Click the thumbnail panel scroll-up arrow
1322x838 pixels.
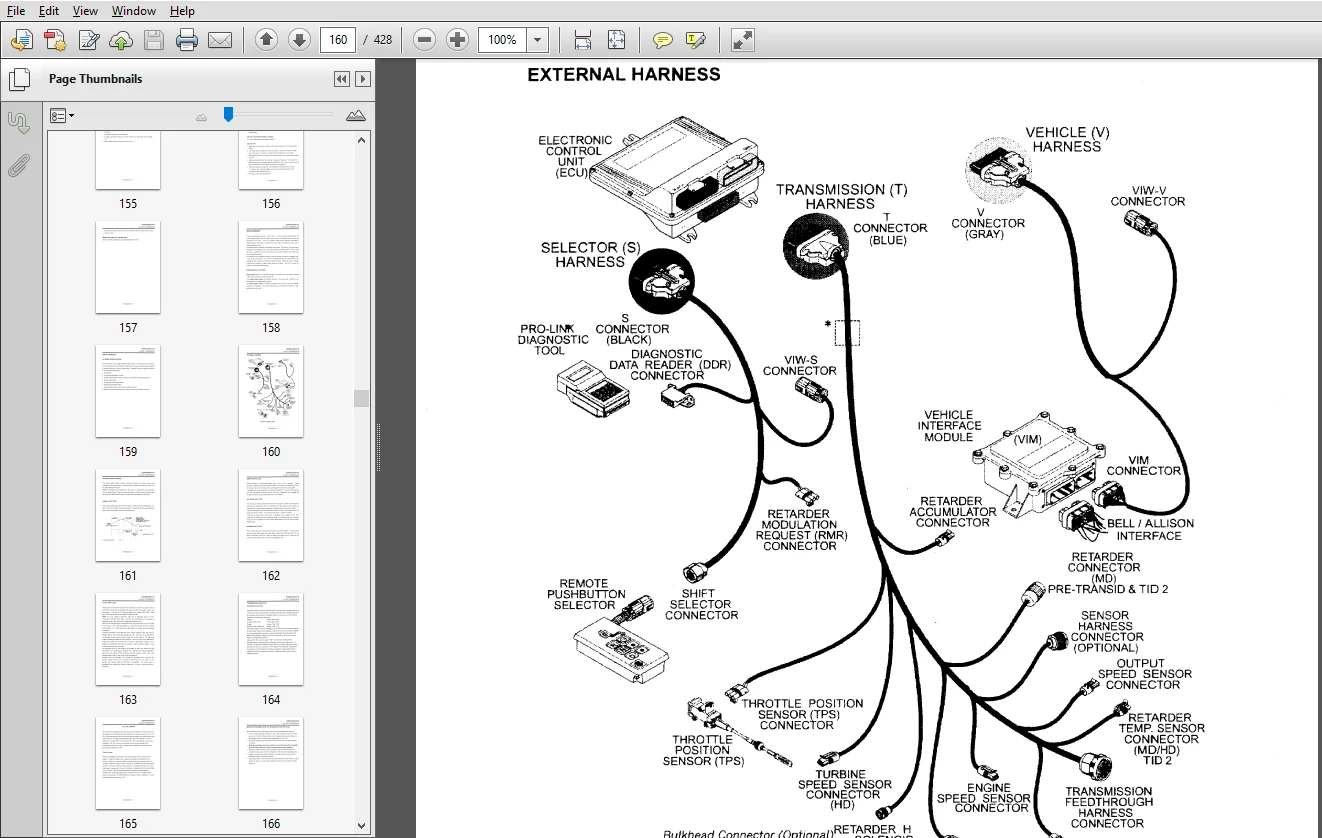point(362,139)
